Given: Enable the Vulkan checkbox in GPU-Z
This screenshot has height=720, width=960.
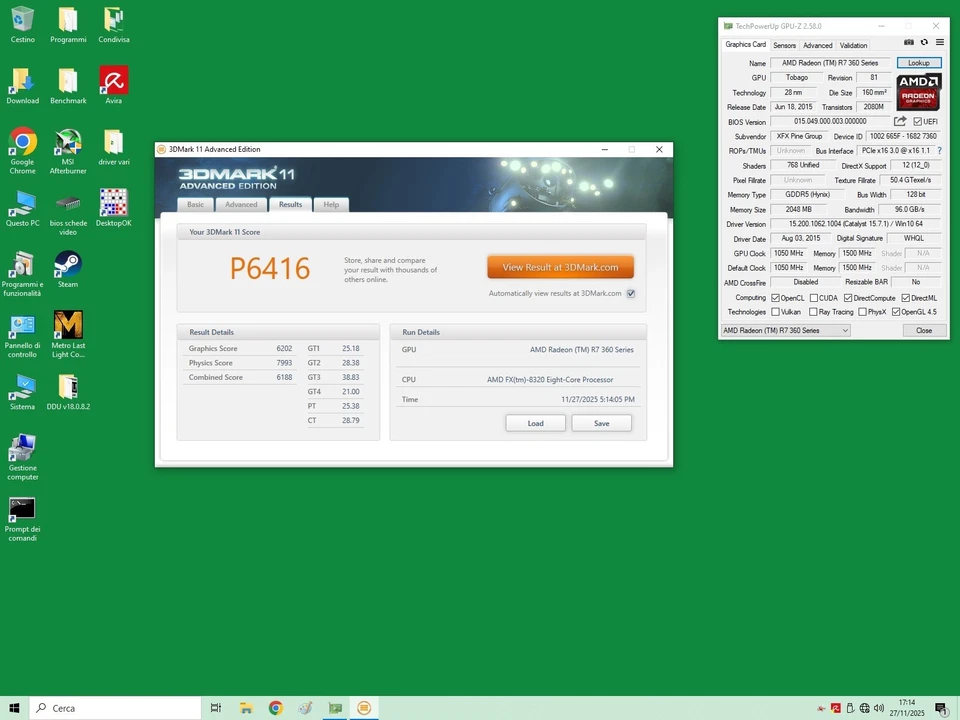Looking at the screenshot, I should [776, 311].
